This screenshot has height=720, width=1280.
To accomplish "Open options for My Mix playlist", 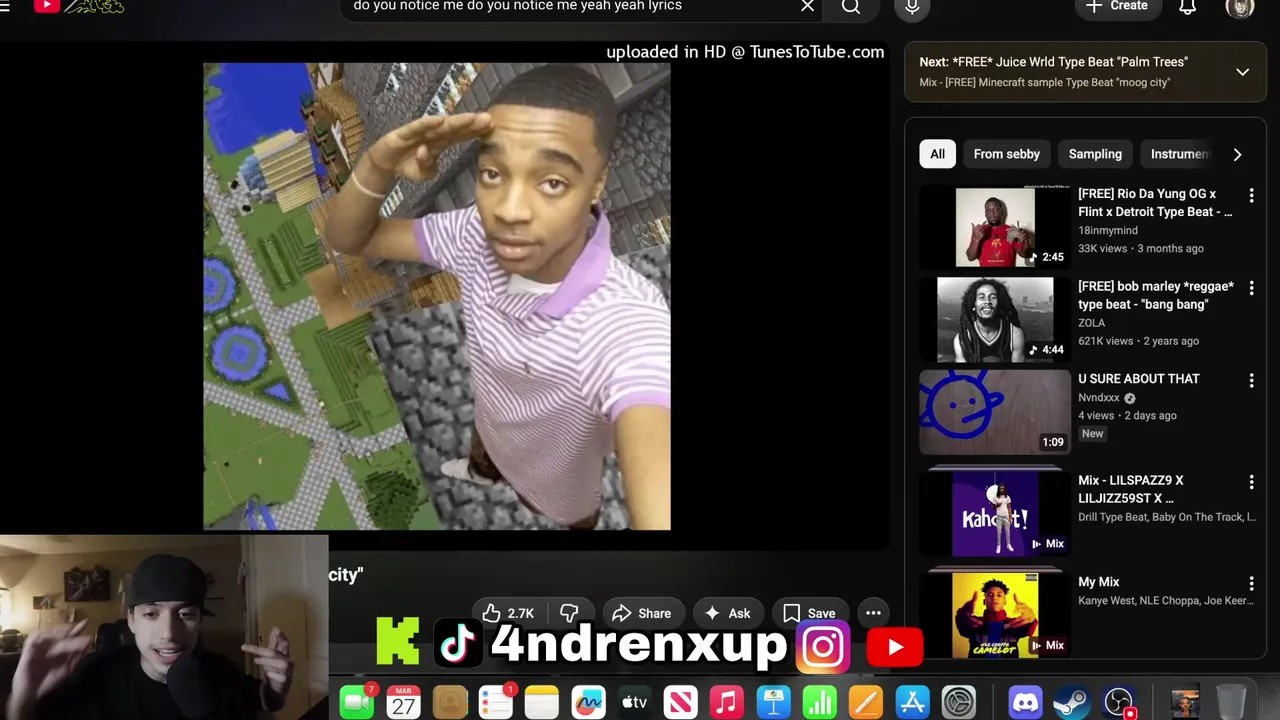I will tap(1251, 583).
